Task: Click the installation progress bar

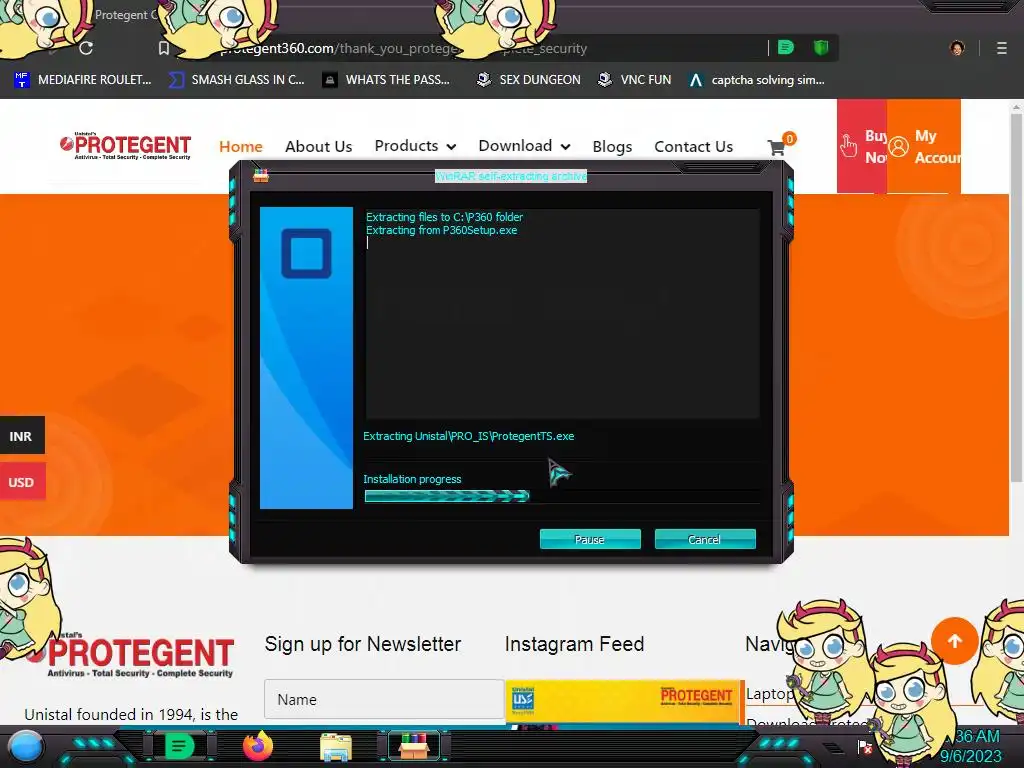Action: tap(562, 496)
